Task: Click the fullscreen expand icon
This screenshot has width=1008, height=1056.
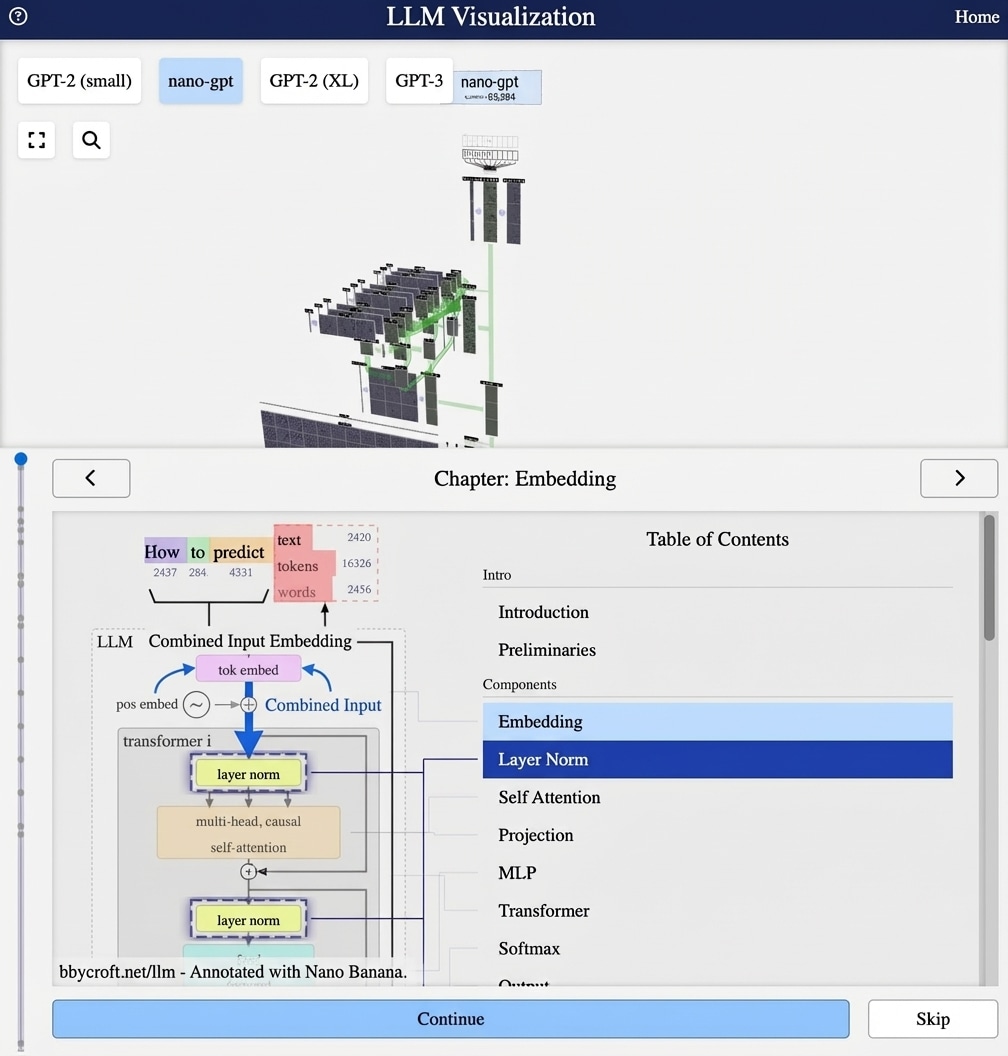Action: [36, 140]
